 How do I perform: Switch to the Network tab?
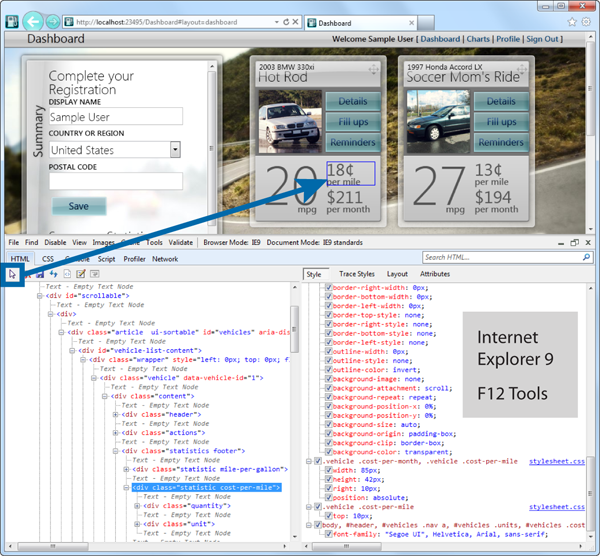coord(165,259)
